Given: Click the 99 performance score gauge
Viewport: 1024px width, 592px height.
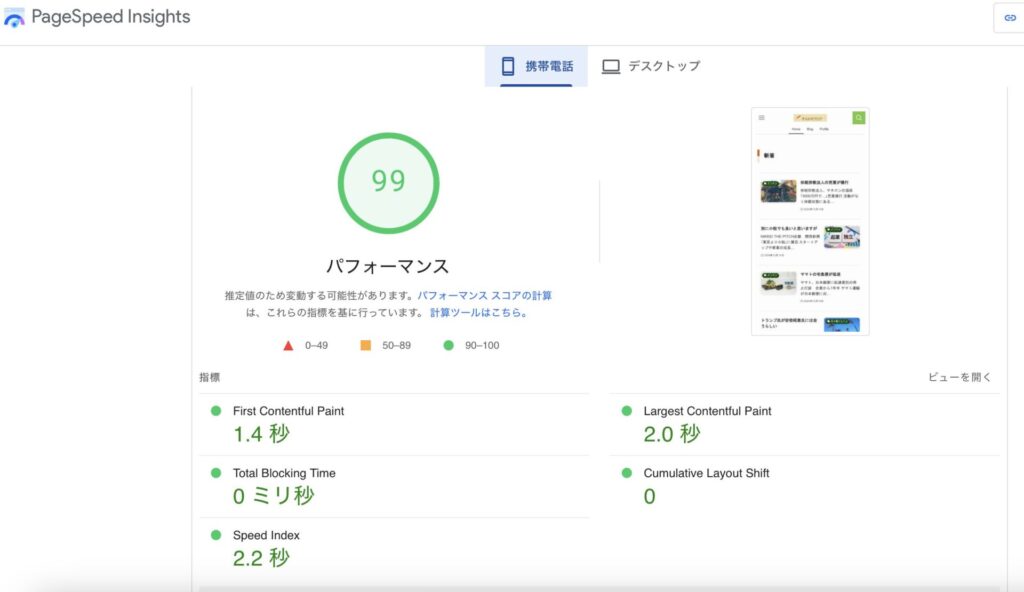Looking at the screenshot, I should (x=388, y=182).
